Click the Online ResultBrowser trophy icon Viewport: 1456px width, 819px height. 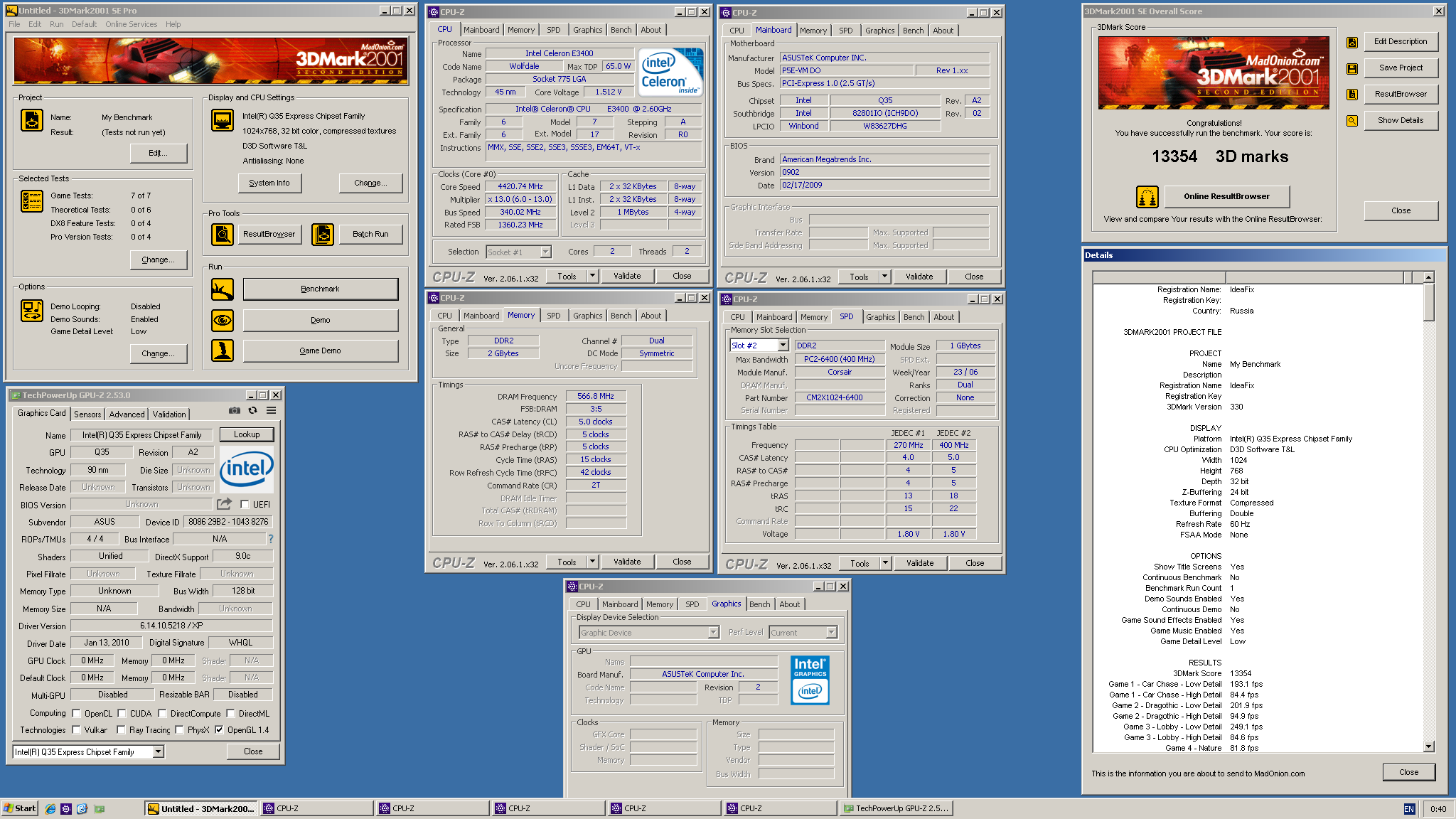[x=1147, y=197]
